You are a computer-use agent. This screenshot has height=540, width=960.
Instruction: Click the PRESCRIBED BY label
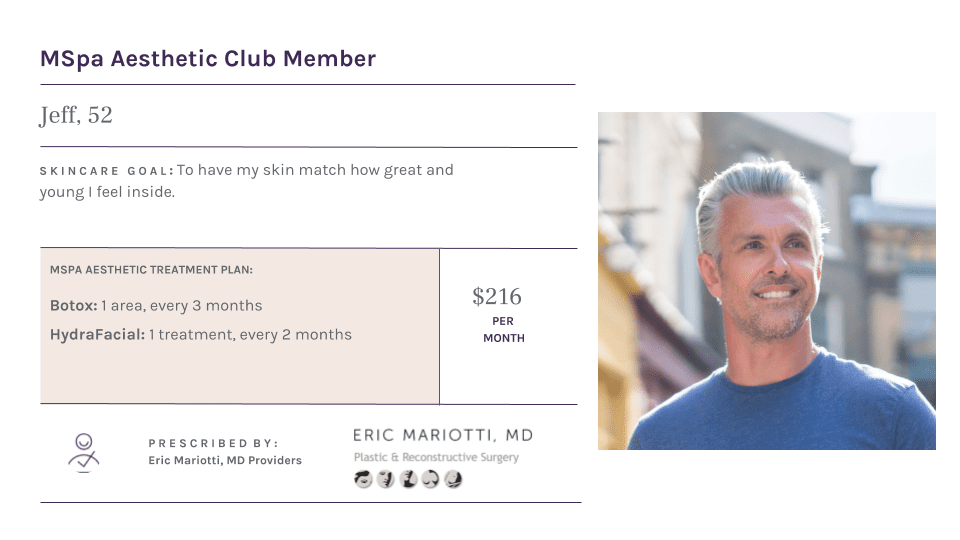[213, 443]
